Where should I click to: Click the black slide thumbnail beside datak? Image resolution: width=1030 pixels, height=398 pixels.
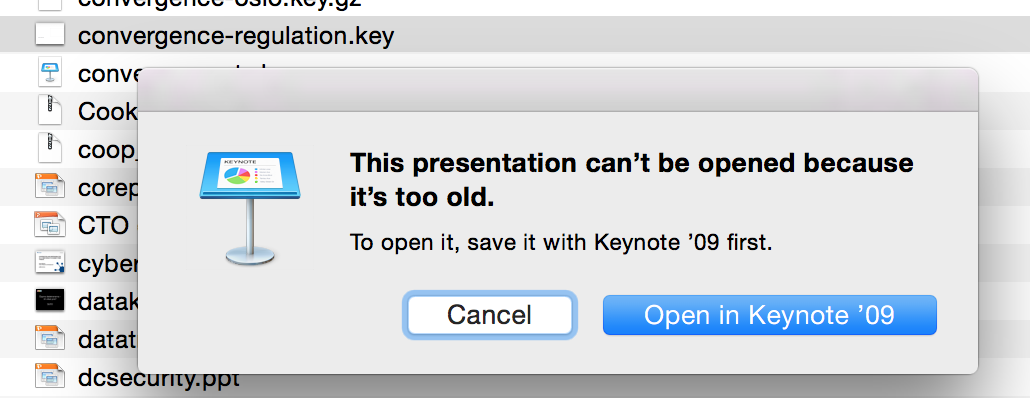pyautogui.click(x=50, y=301)
